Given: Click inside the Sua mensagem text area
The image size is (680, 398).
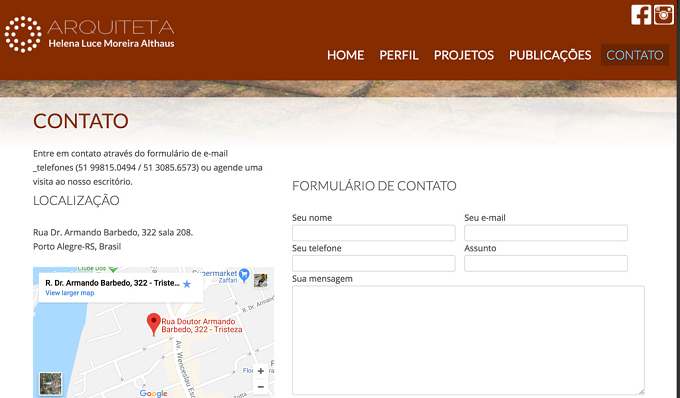Looking at the screenshot, I should pos(468,340).
